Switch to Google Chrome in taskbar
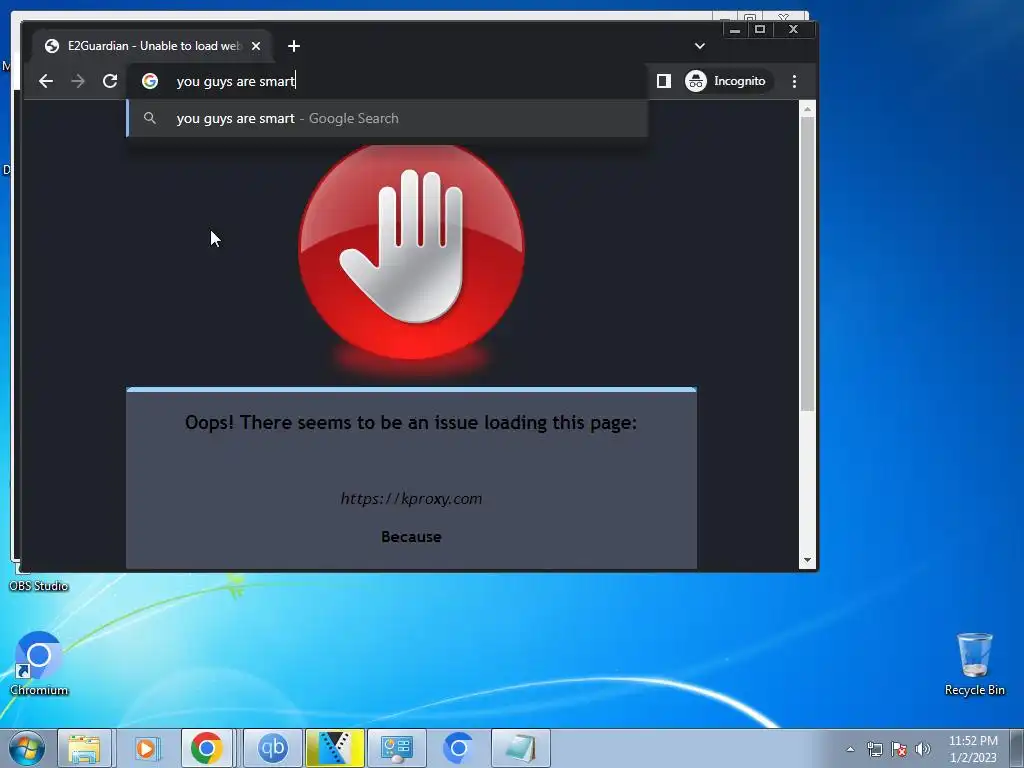Screen dimensions: 1024x768 (x=207, y=748)
